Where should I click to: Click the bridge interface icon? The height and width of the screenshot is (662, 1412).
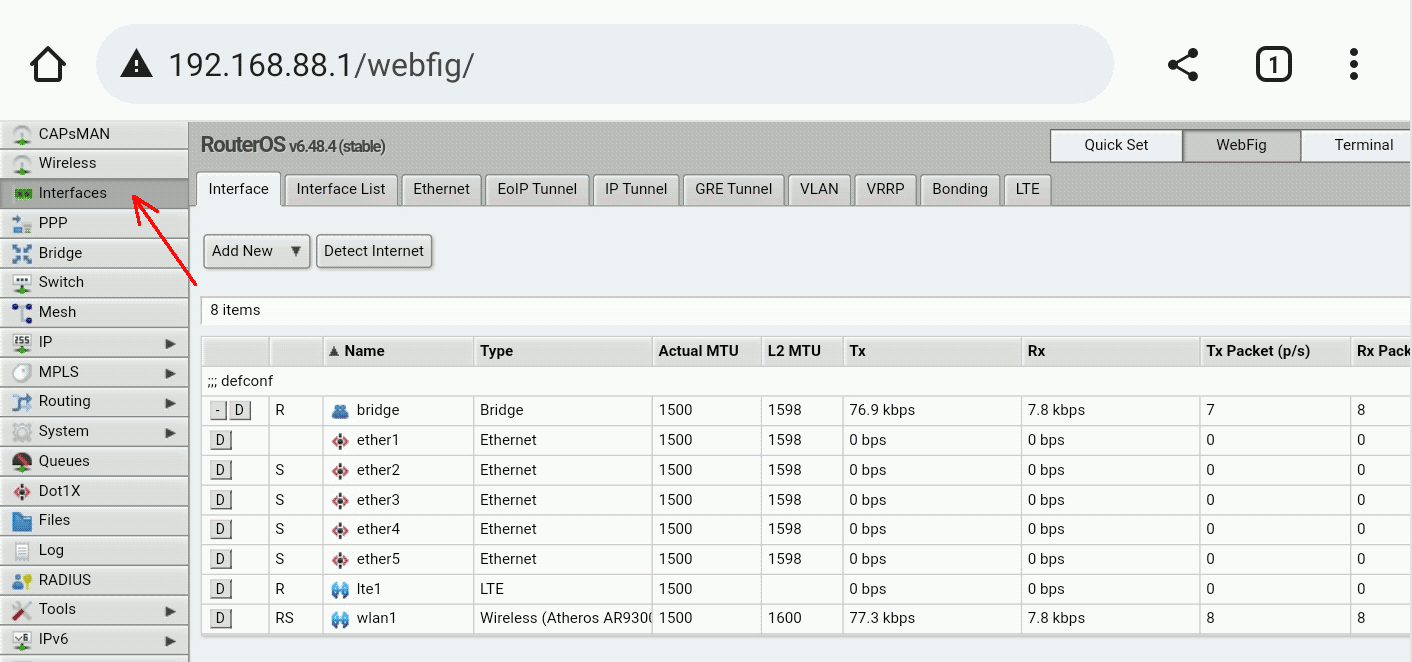[340, 410]
